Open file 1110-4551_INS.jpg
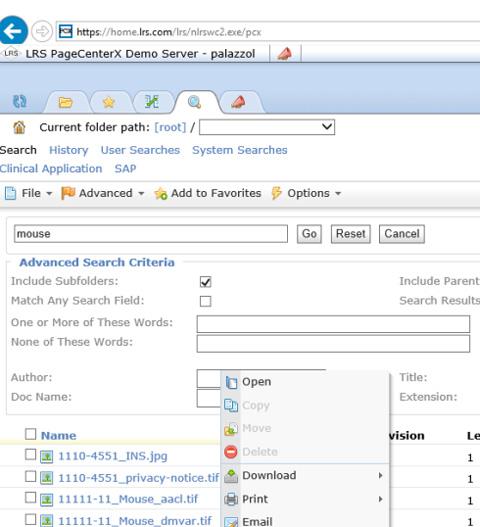This screenshot has width=480, height=527. click(x=113, y=456)
